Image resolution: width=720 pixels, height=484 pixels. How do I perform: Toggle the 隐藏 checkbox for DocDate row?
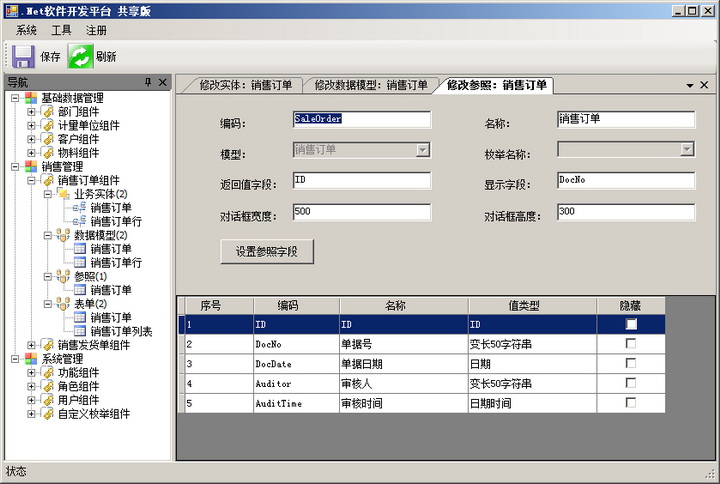(x=631, y=363)
